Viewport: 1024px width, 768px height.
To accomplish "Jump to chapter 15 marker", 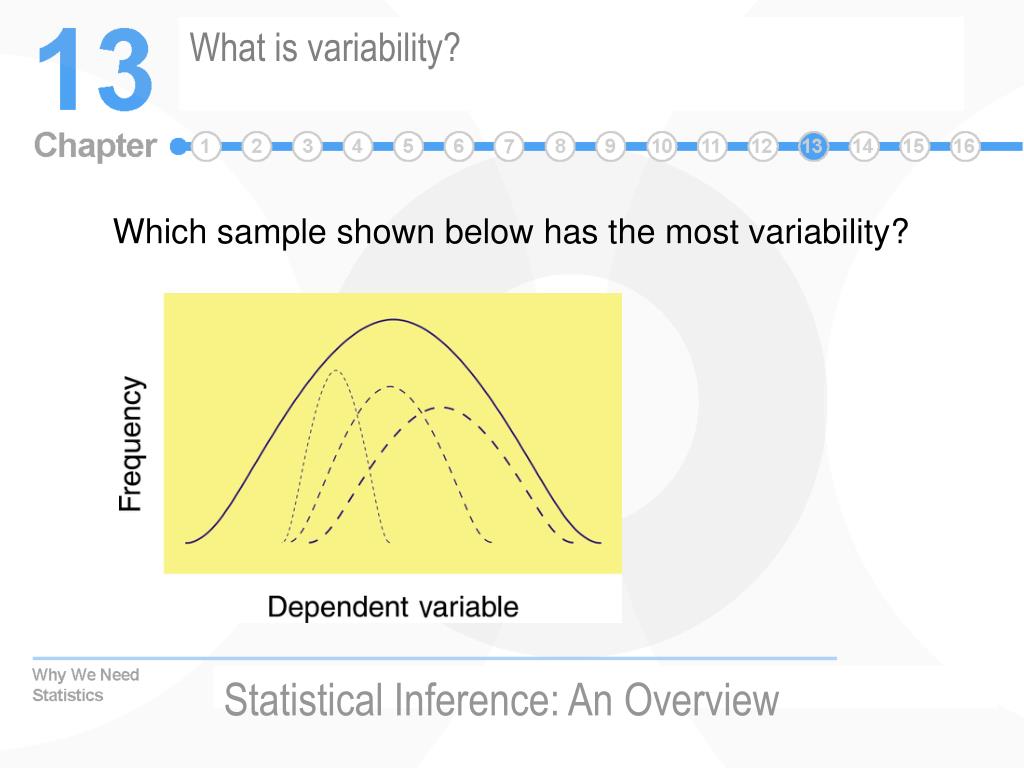I will (914, 146).
